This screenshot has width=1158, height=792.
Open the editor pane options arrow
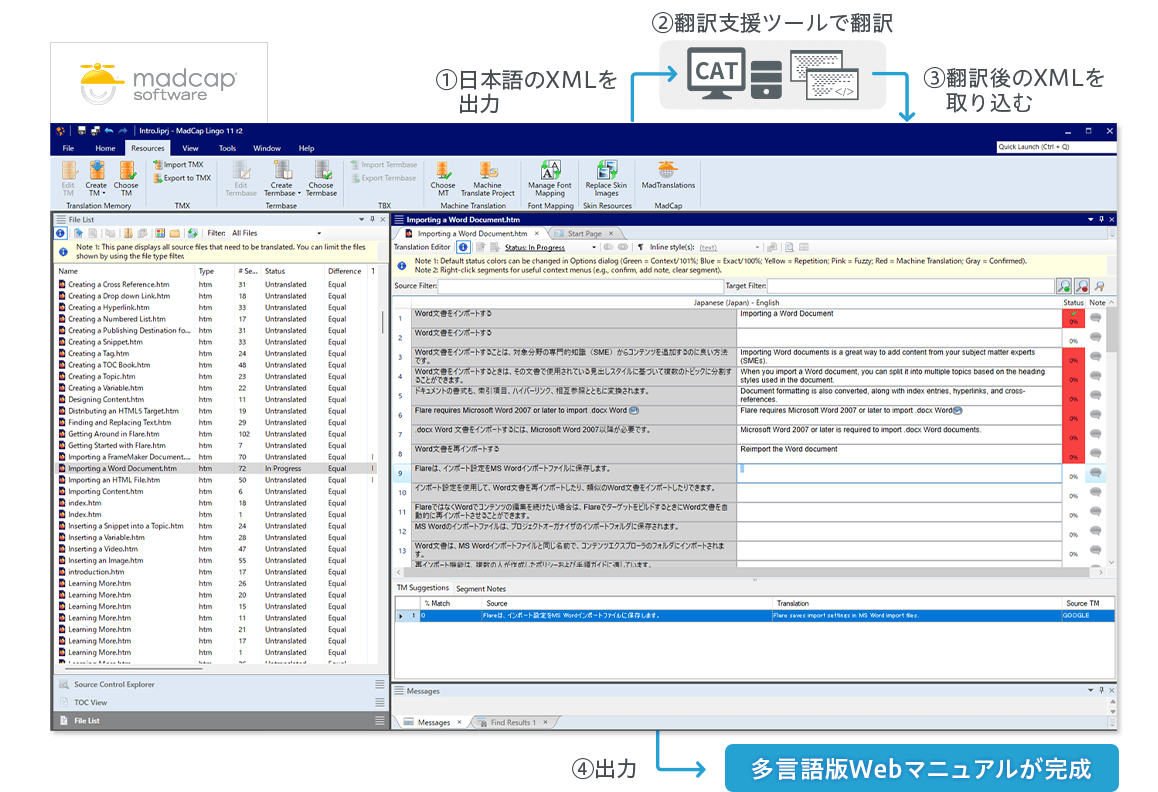(1090, 219)
